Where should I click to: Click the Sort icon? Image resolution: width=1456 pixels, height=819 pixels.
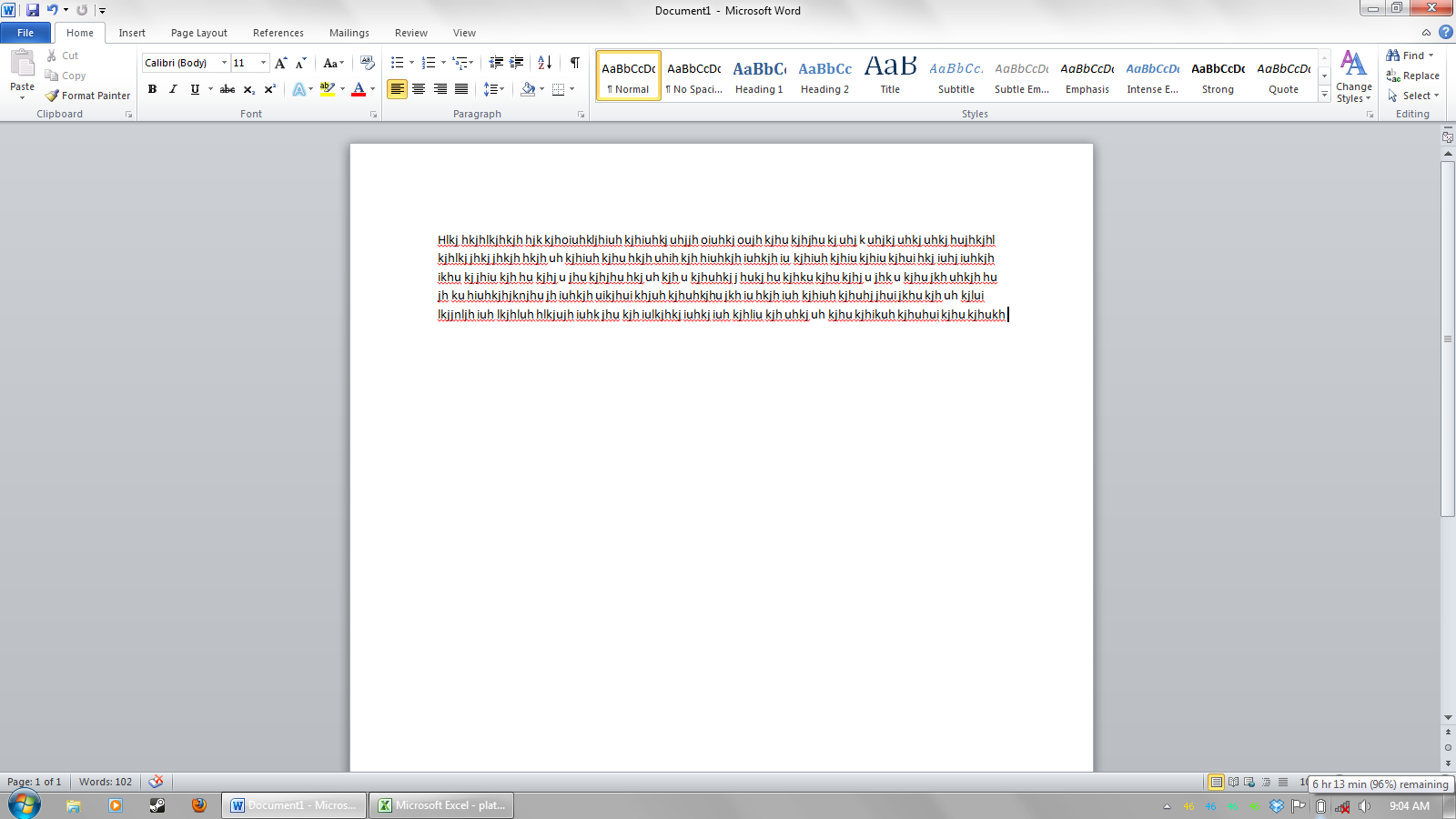click(544, 63)
